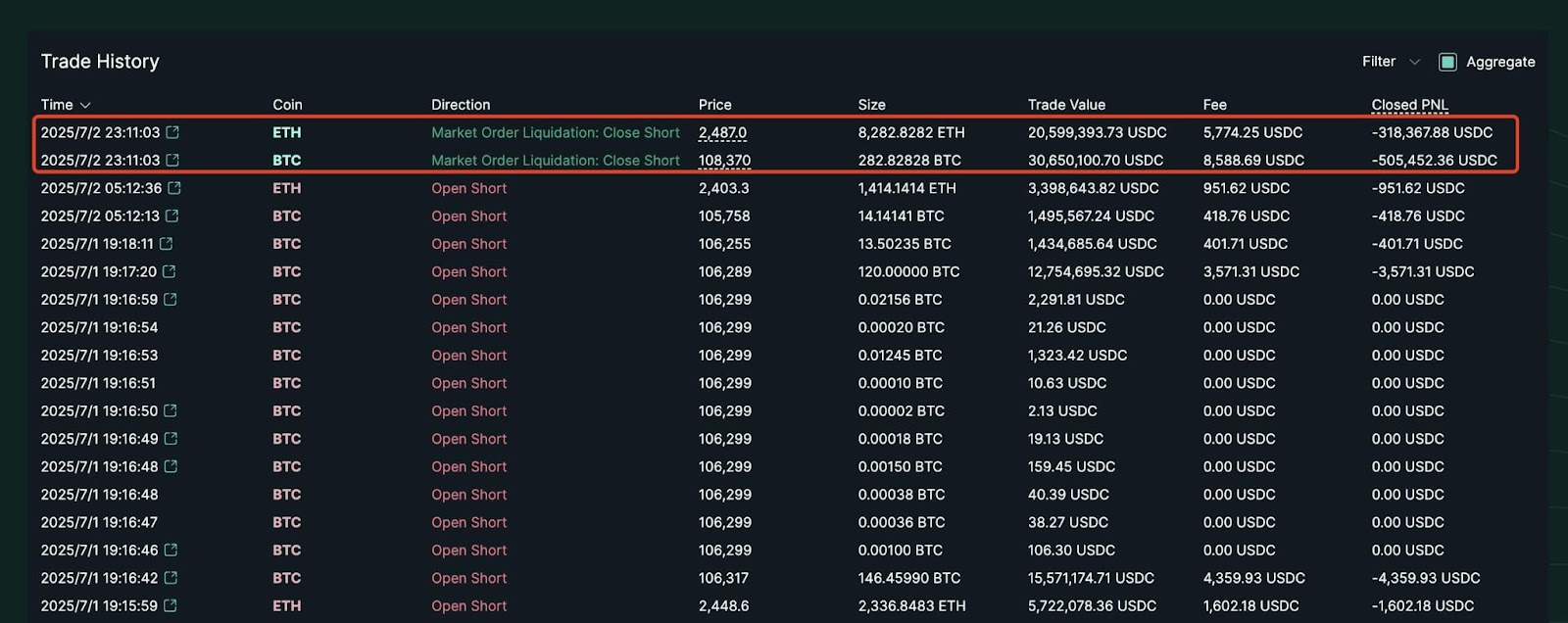Click price 2,403.3 in ETH row
The width and height of the screenshot is (1568, 623).
click(724, 188)
